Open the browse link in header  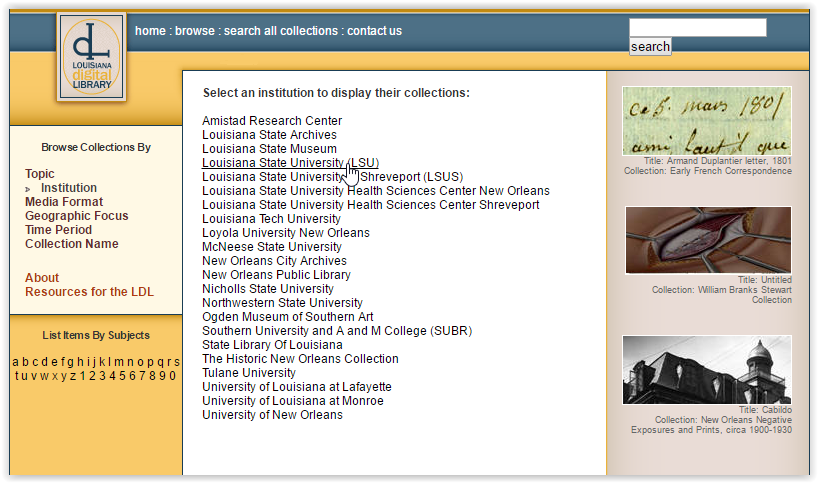click(195, 31)
